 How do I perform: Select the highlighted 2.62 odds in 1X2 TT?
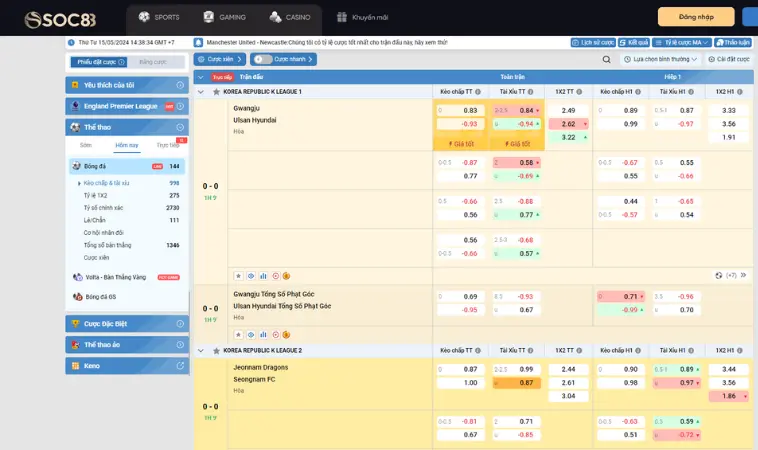569,123
